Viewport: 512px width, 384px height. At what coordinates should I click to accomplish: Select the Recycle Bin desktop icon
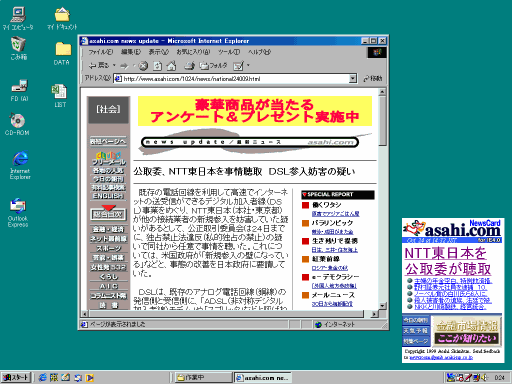click(x=18, y=49)
